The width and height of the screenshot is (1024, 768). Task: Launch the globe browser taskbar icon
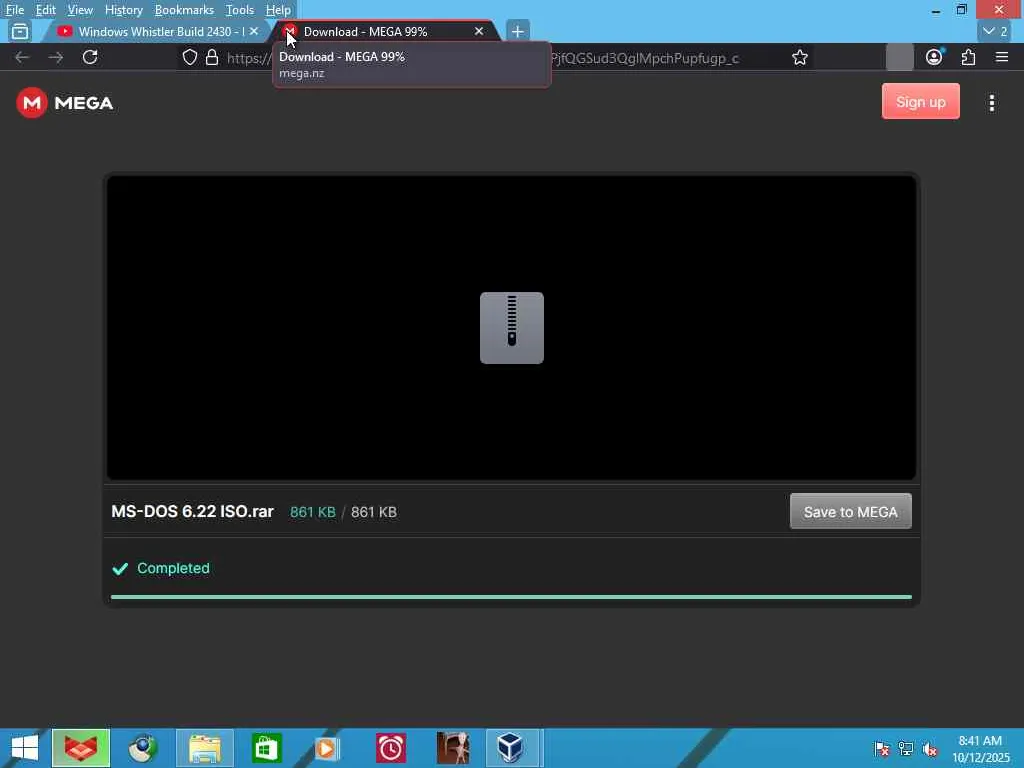tap(142, 748)
